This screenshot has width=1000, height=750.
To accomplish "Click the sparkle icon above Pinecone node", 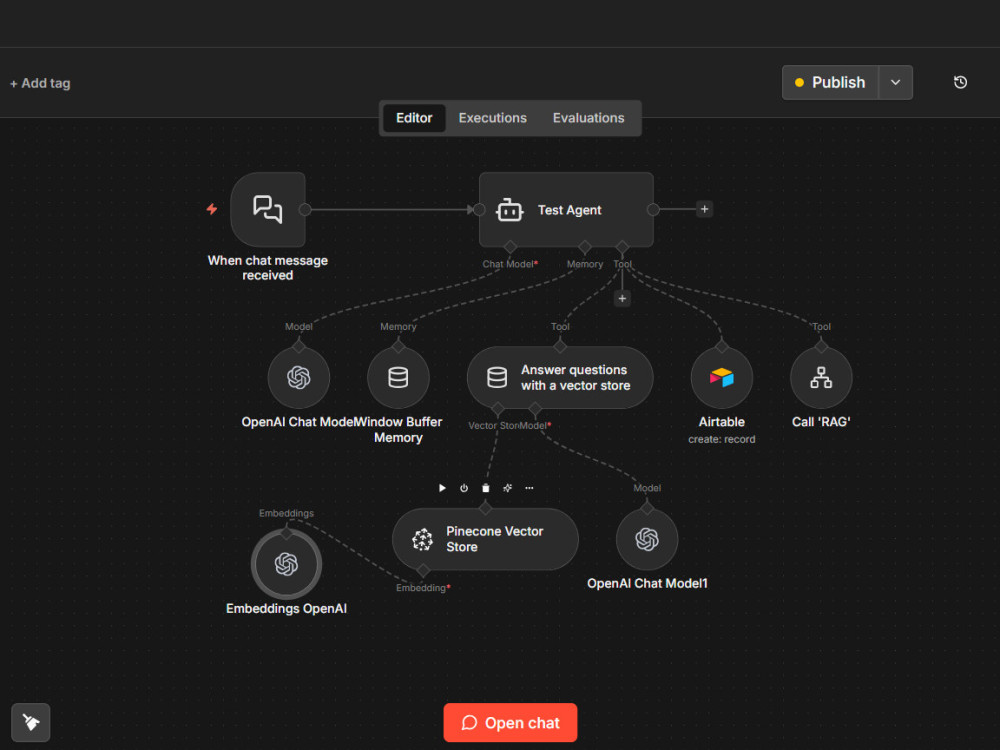I will pos(507,488).
